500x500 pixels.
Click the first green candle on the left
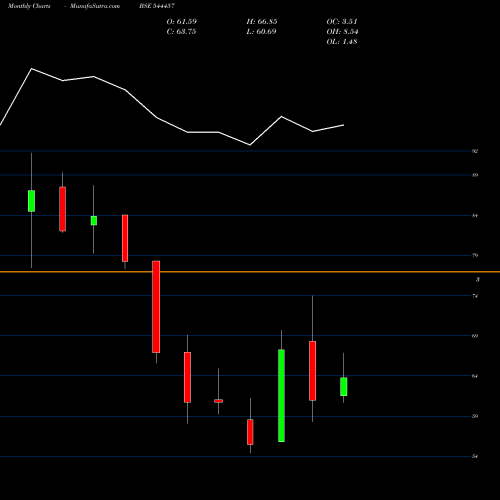tap(31, 201)
